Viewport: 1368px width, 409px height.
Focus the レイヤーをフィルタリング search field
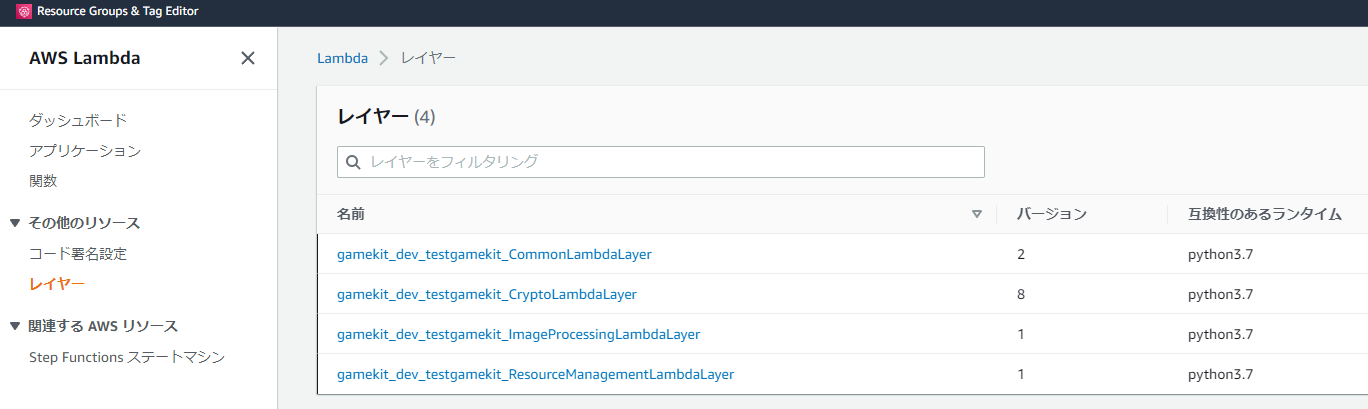(661, 162)
